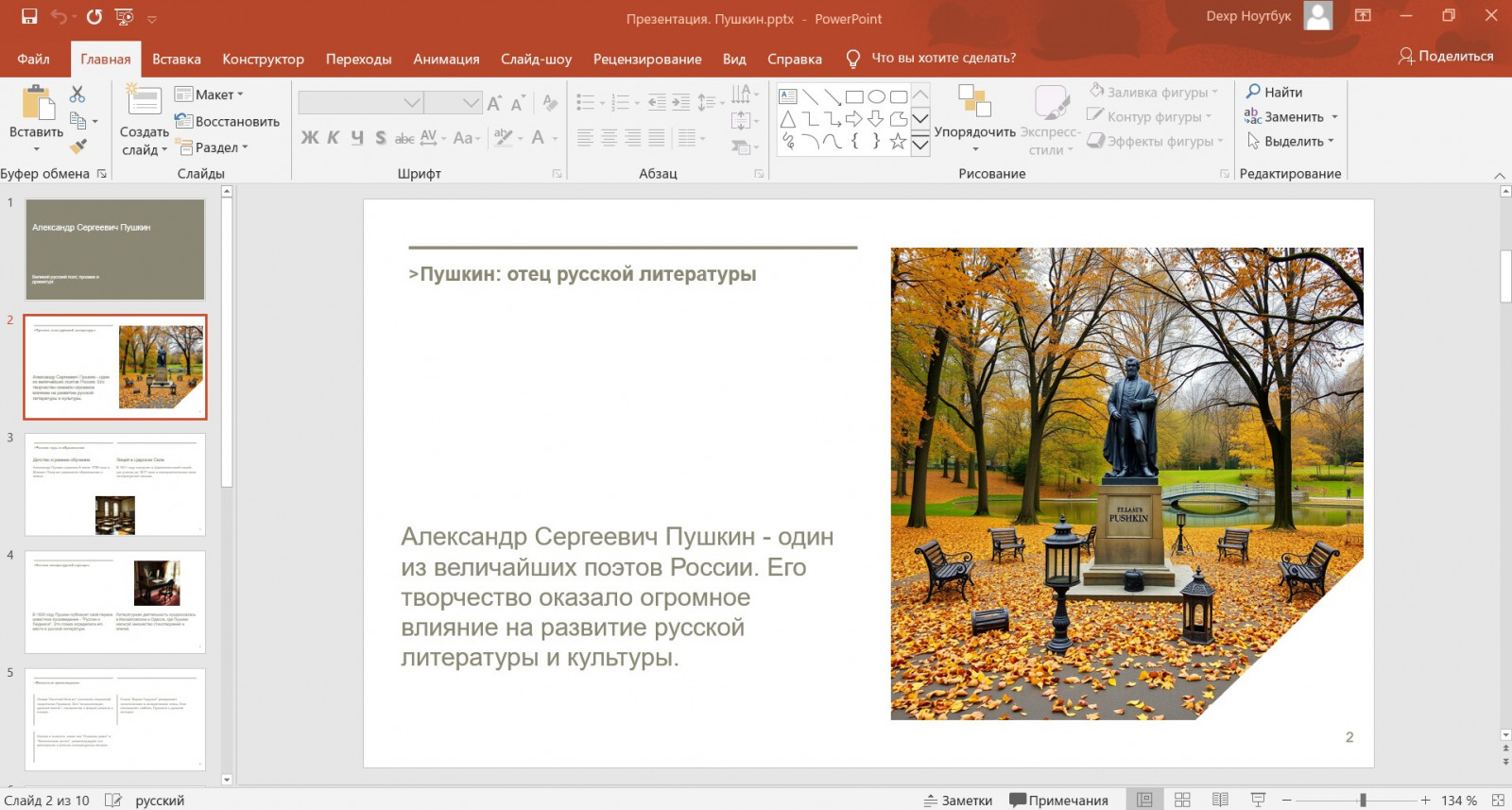Open the Анимация ribbon tab
Viewport: 1512px width, 810px height.
pos(446,59)
